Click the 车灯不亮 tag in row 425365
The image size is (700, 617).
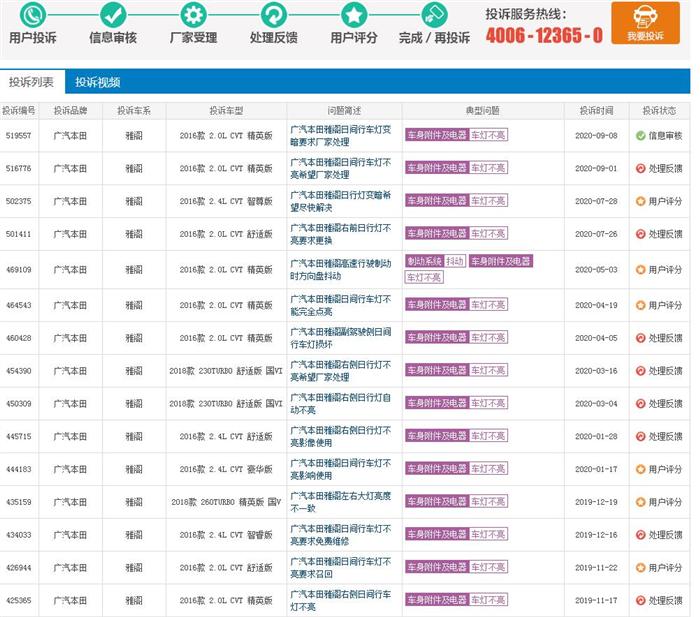pos(488,599)
